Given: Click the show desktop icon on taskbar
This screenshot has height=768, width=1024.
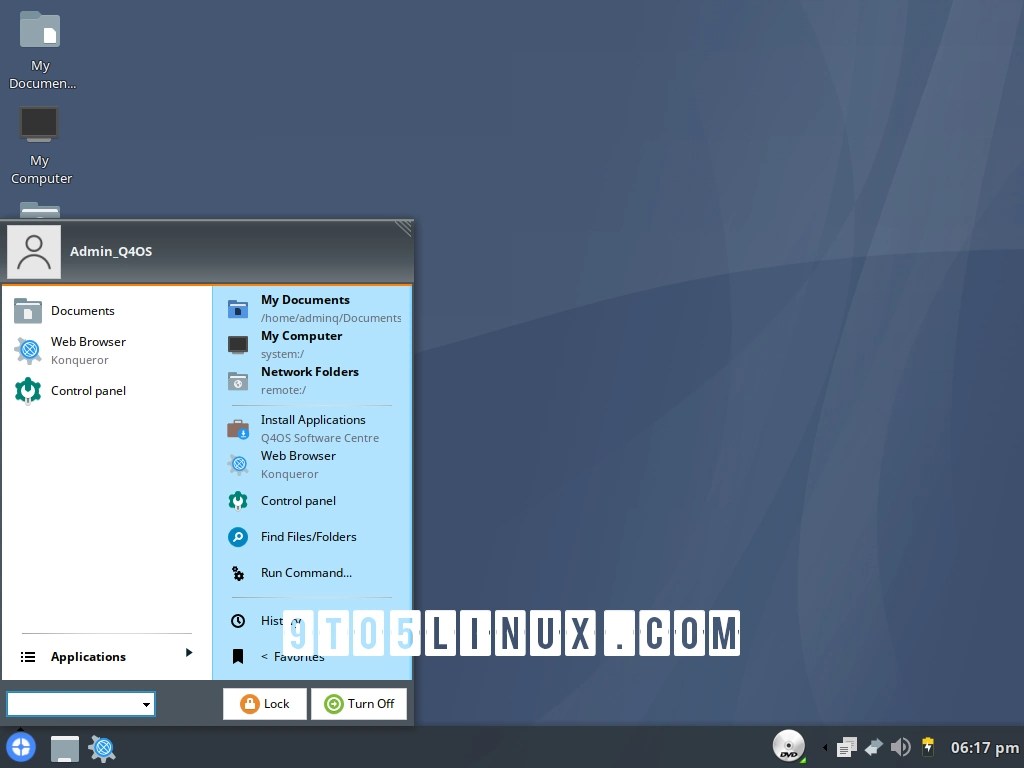Looking at the screenshot, I should 64,748.
